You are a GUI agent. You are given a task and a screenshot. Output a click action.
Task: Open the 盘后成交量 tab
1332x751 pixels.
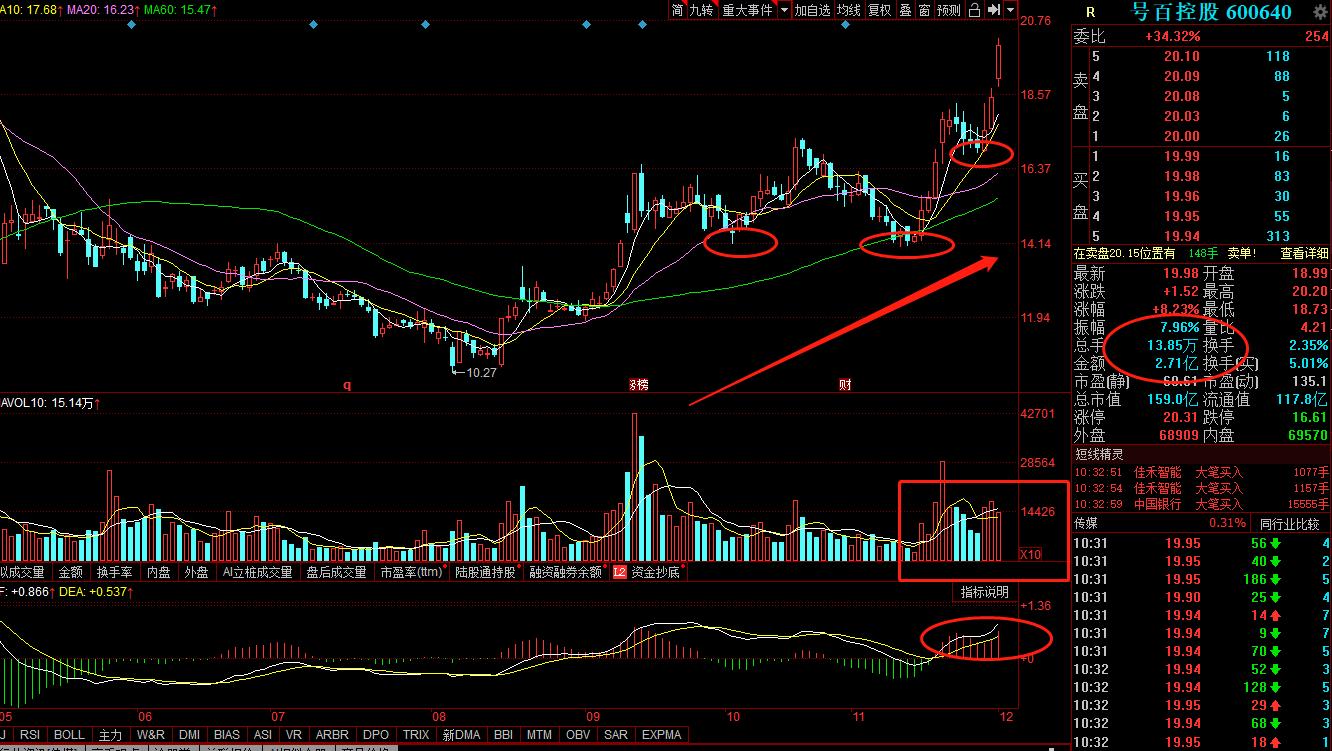(337, 573)
